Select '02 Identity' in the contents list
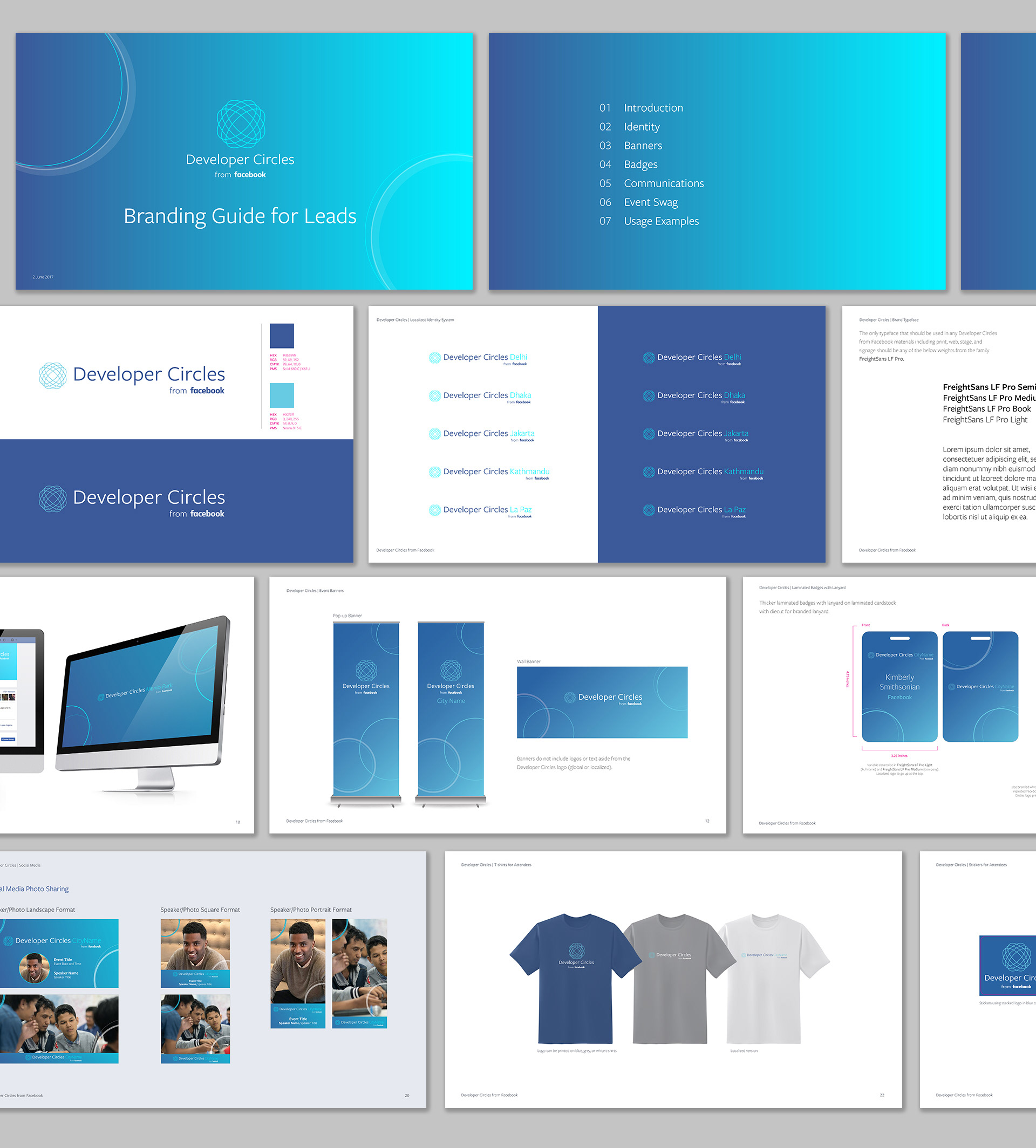This screenshot has width=1036, height=1148. [x=629, y=126]
